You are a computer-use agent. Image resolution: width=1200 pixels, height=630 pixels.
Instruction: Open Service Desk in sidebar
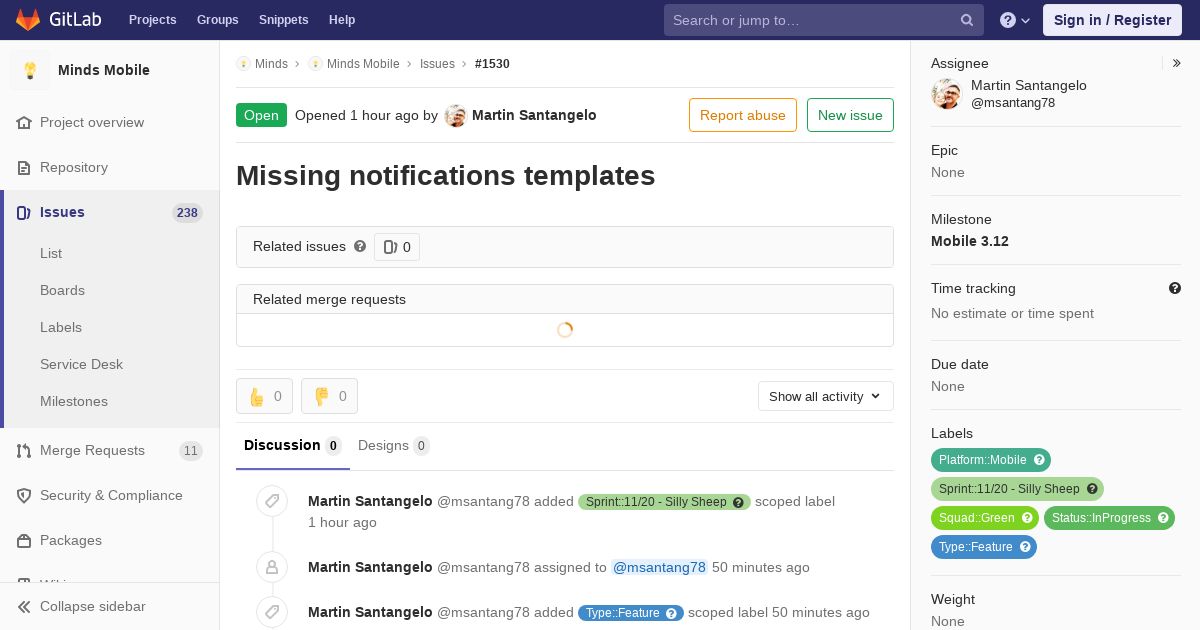click(81, 364)
